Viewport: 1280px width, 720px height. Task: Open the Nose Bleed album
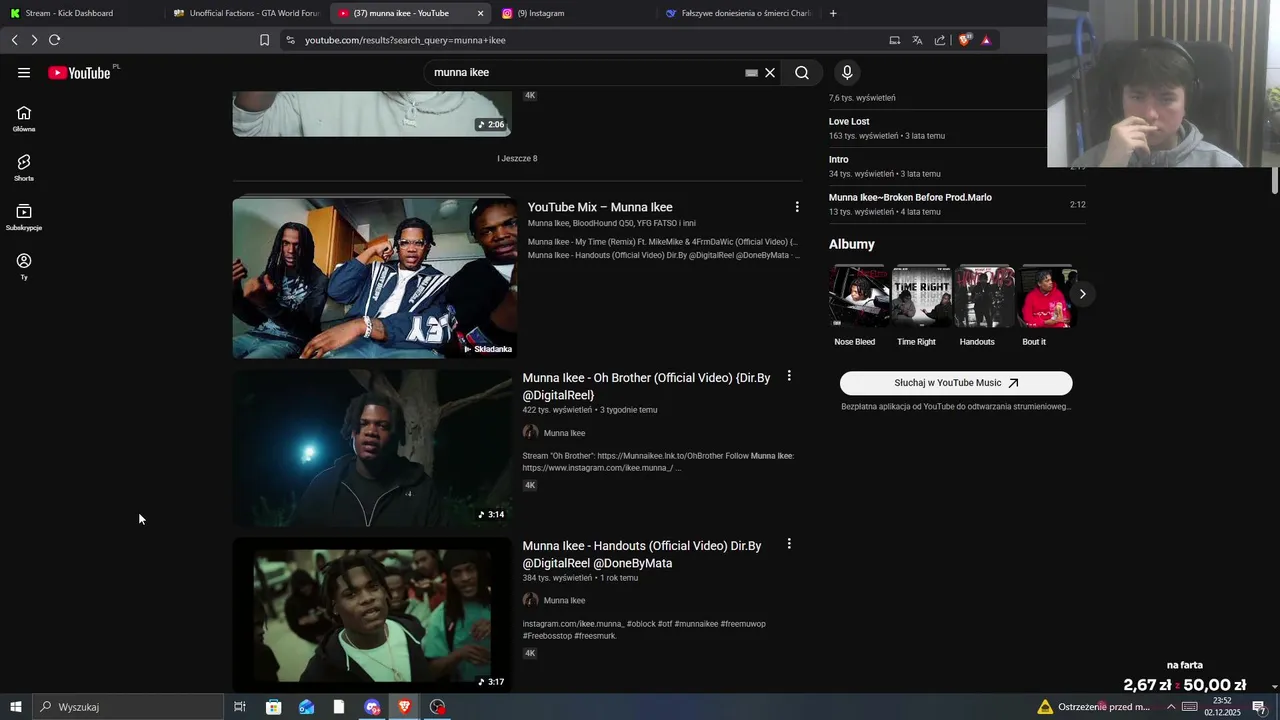[859, 296]
